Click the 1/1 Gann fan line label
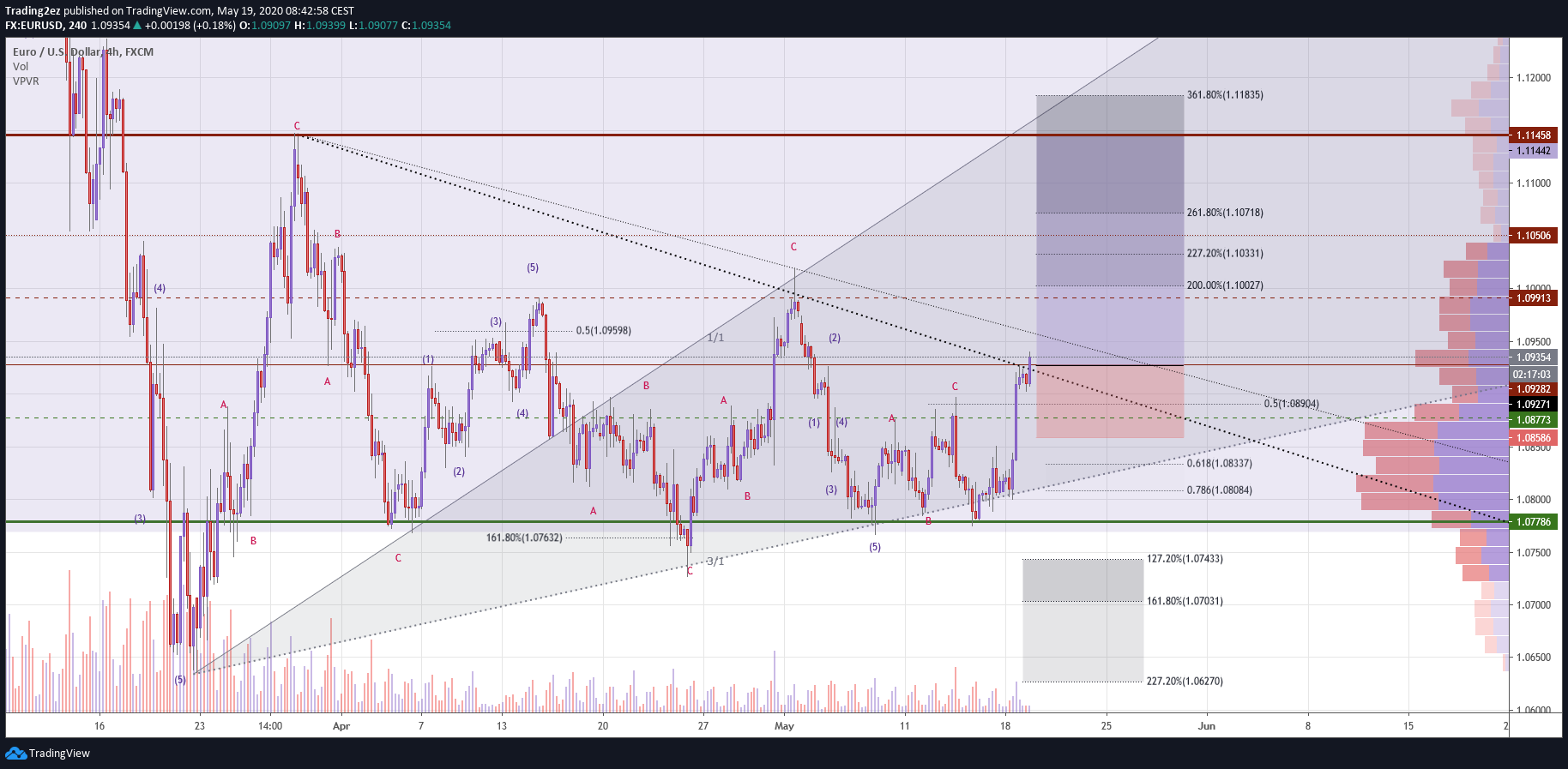Screen dimensions: 1568x769 (715, 338)
